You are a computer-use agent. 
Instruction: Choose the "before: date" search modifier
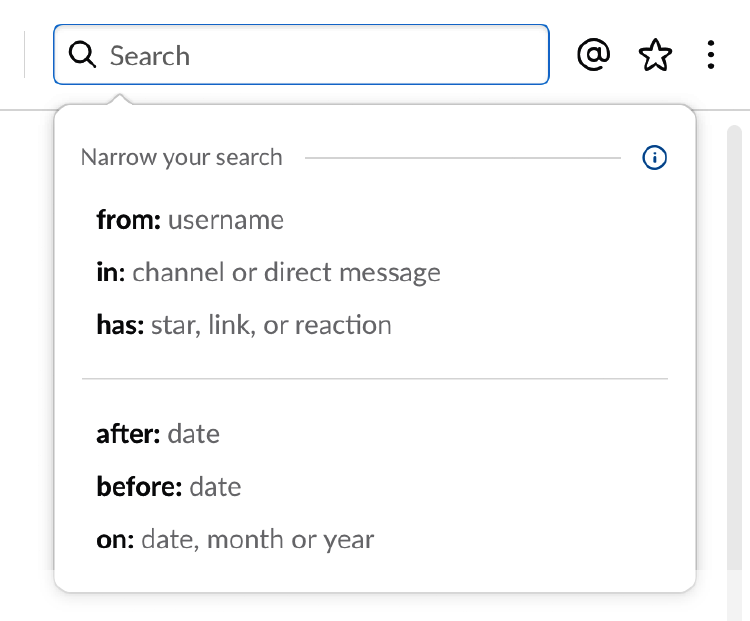[x=169, y=487]
